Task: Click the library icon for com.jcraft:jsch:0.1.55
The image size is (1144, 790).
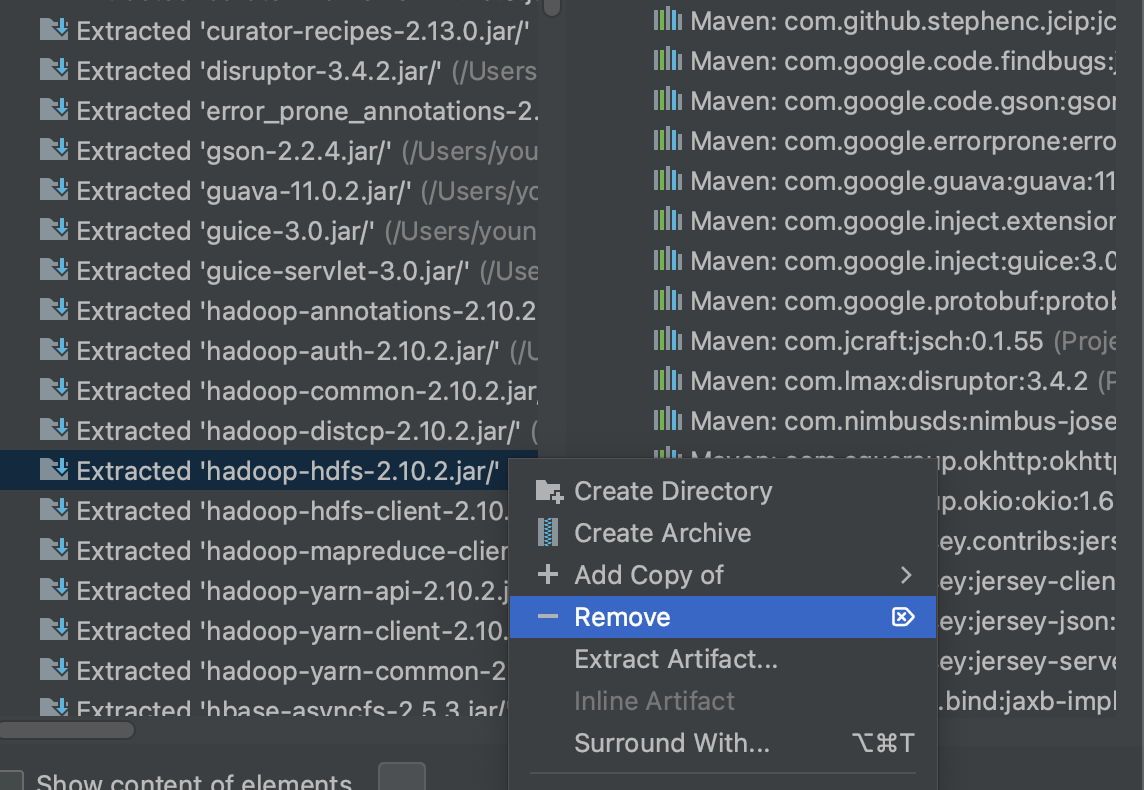Action: point(667,341)
